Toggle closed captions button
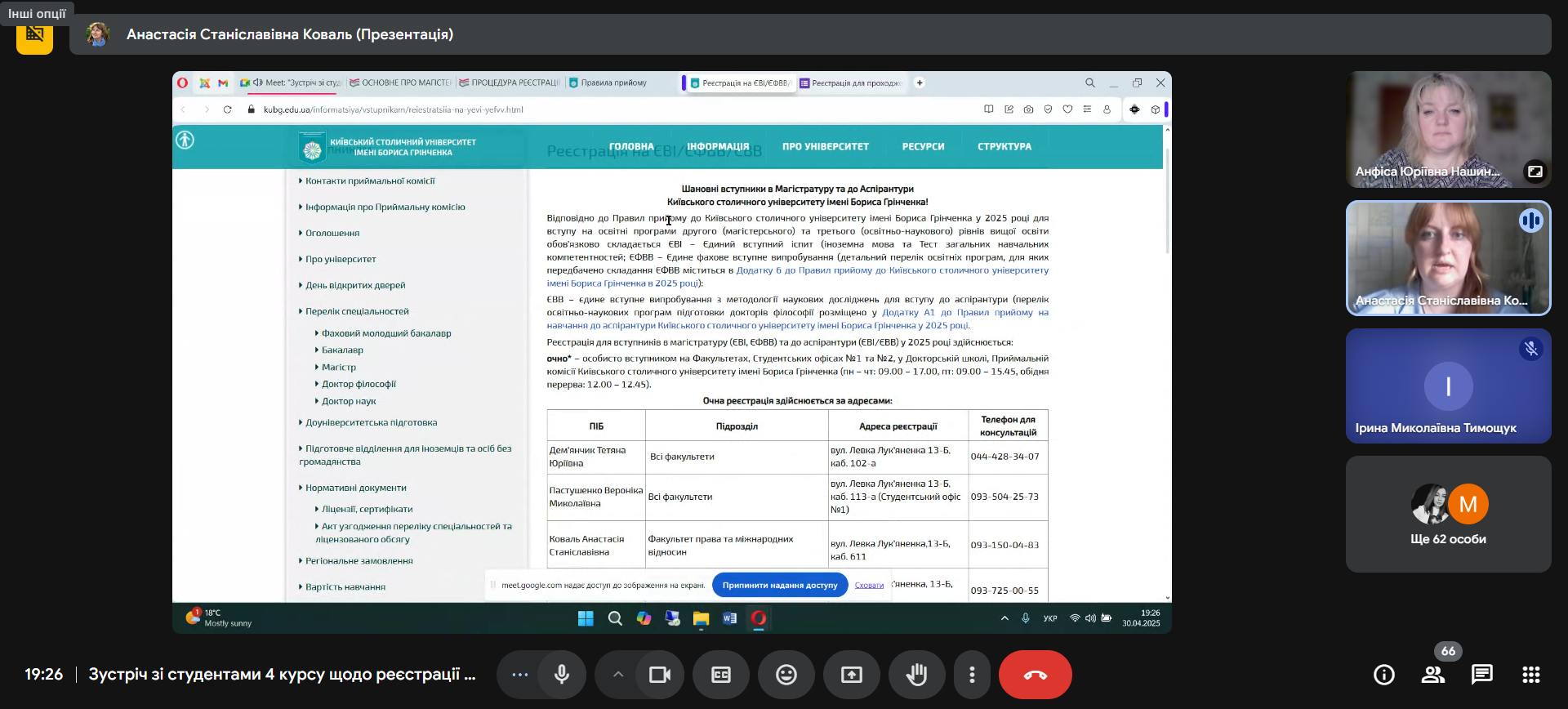This screenshot has width=1568, height=709. pyautogui.click(x=721, y=675)
